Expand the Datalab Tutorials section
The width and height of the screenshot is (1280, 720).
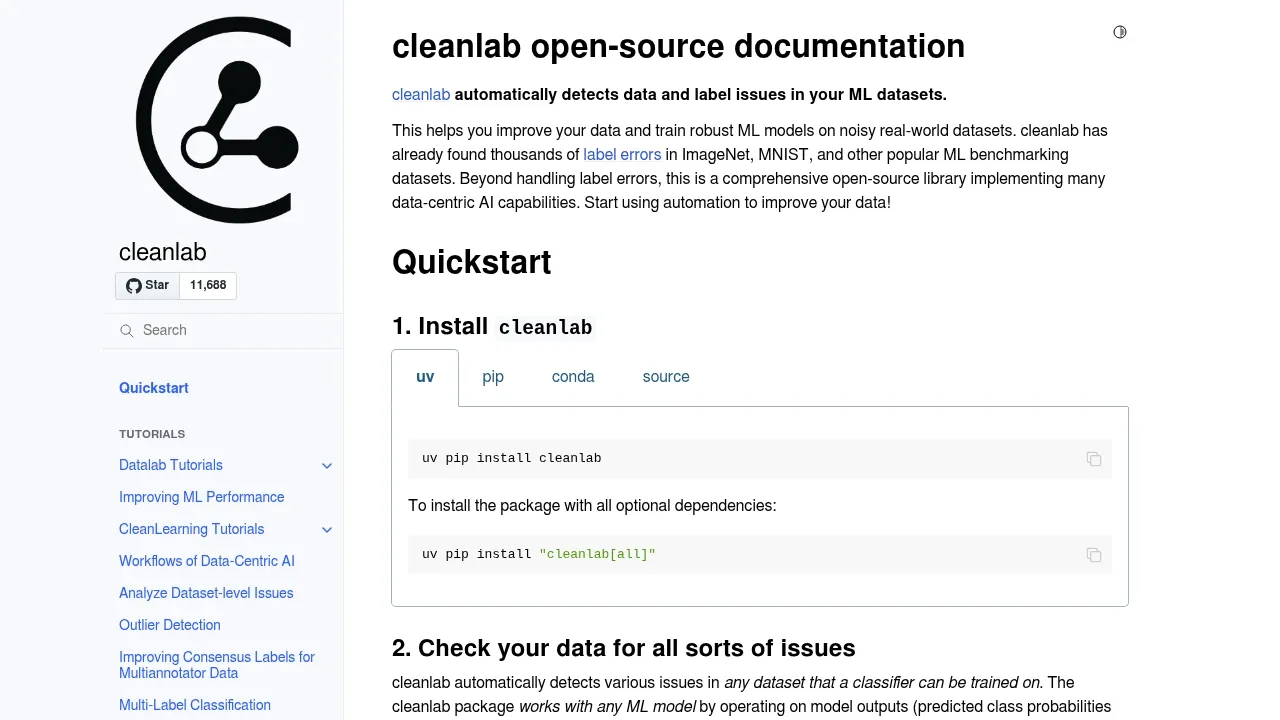point(327,466)
